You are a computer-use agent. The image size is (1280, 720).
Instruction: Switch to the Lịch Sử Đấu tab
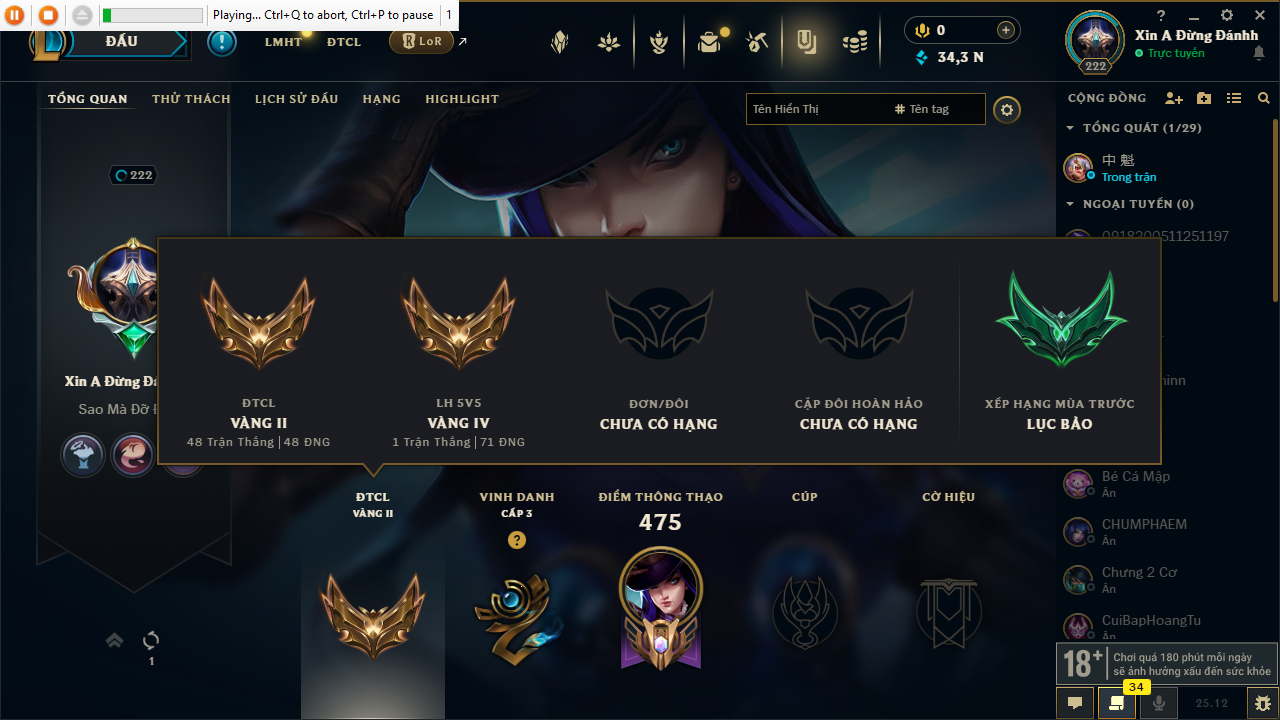tap(296, 99)
